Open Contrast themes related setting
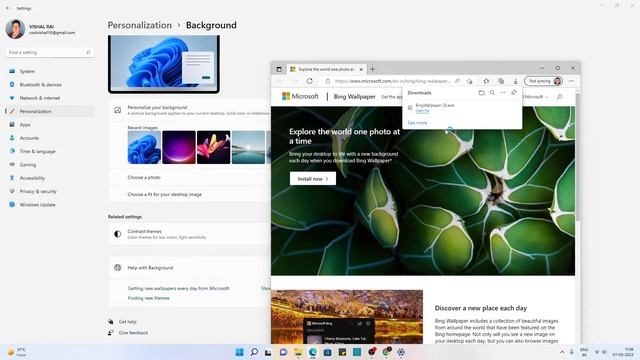 (x=189, y=234)
